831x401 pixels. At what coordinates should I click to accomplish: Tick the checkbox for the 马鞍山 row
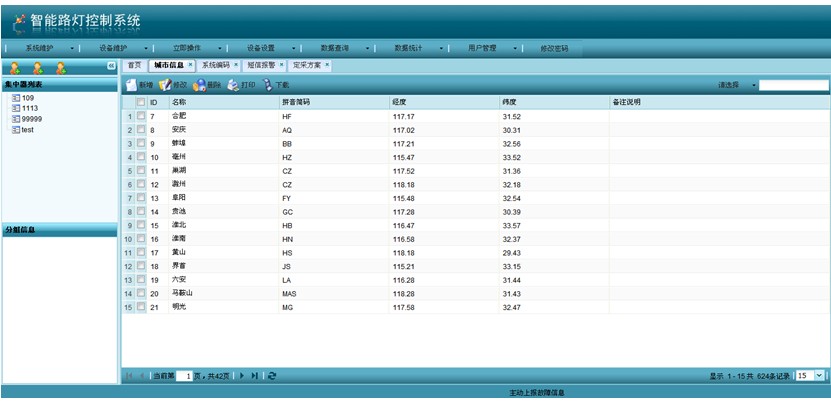(141, 293)
